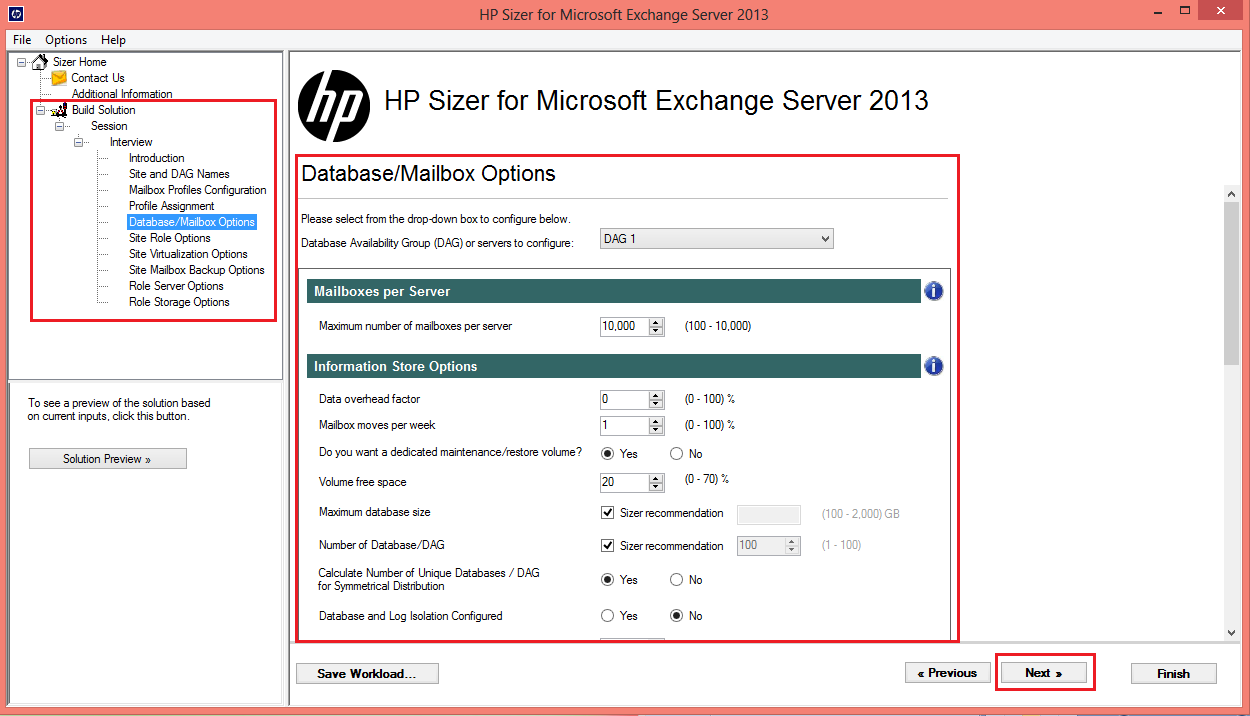Click the Build Solution tree icon
Image resolution: width=1250 pixels, height=716 pixels.
click(x=59, y=110)
